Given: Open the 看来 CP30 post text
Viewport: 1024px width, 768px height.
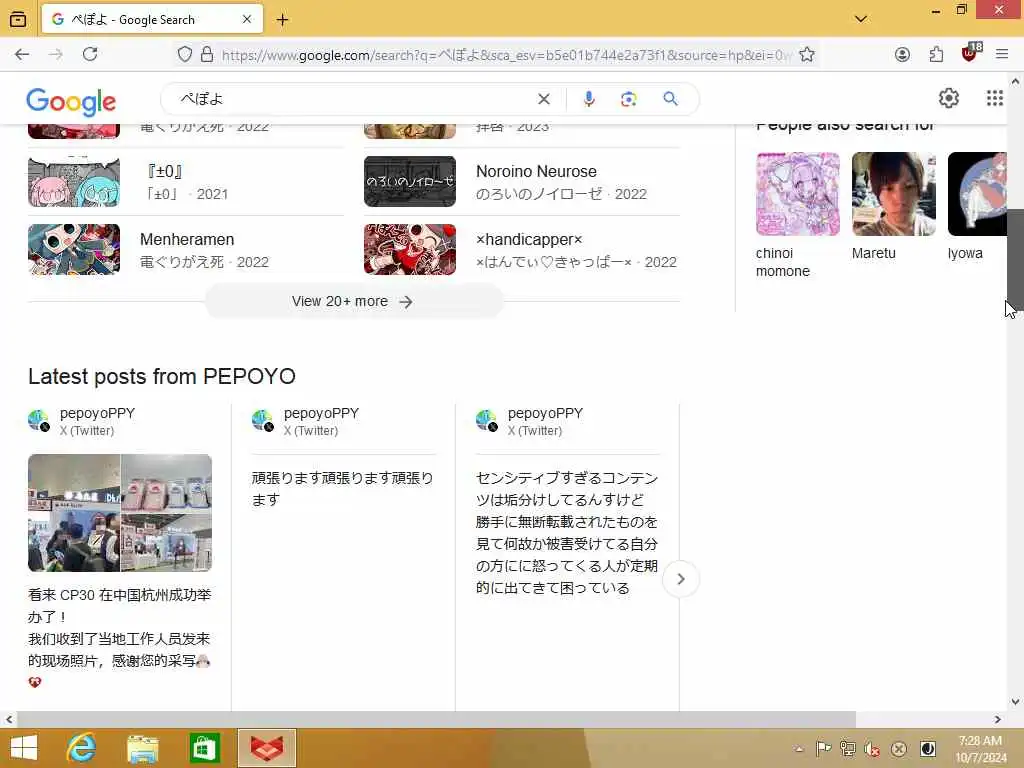Looking at the screenshot, I should point(120,638).
